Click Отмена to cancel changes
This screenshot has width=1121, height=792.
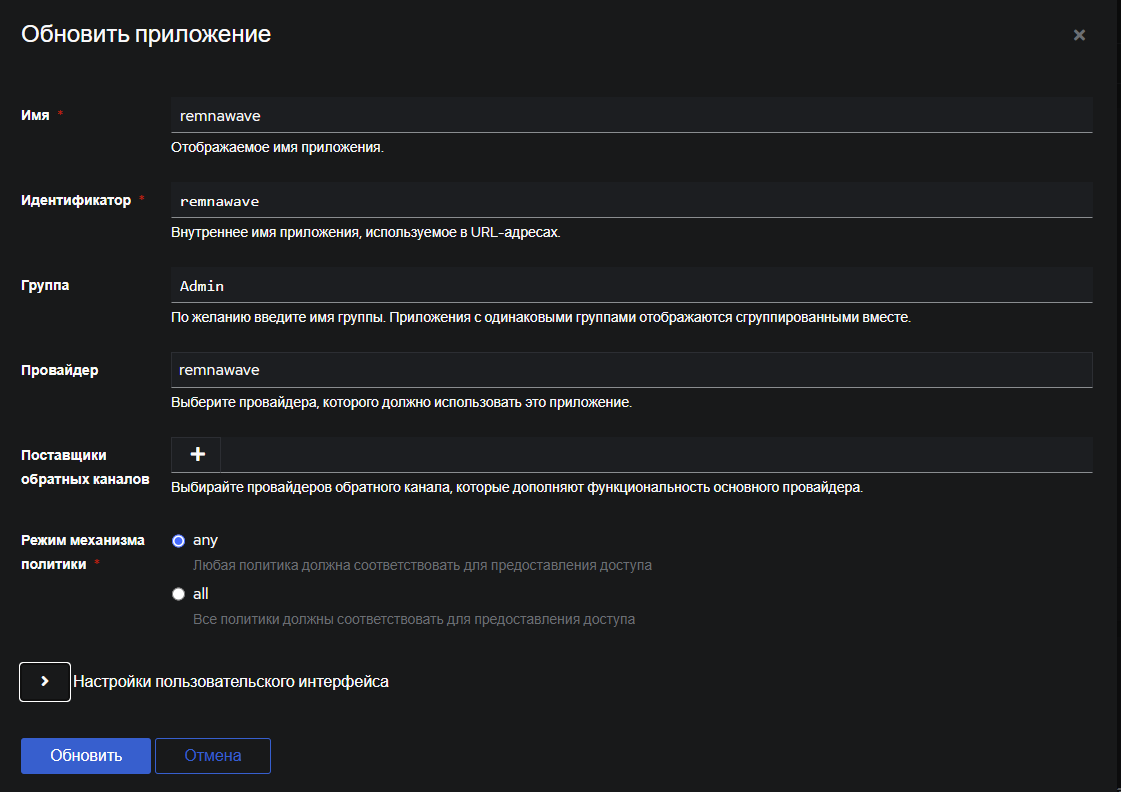click(212, 755)
